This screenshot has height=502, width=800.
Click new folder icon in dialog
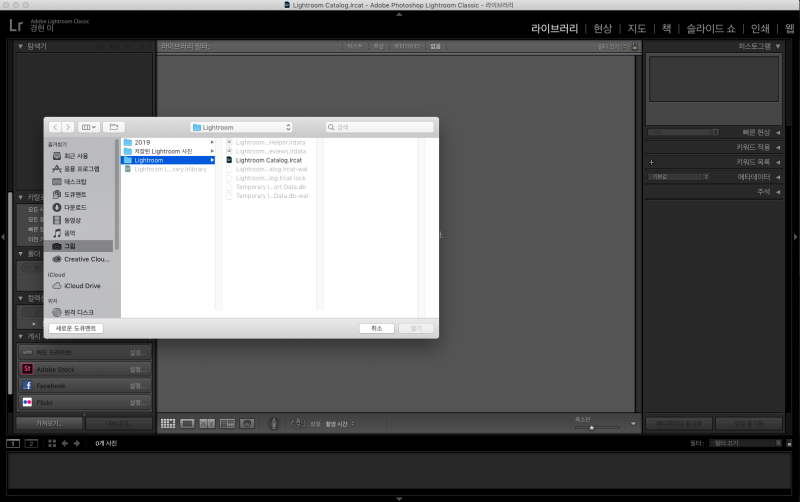[x=114, y=127]
